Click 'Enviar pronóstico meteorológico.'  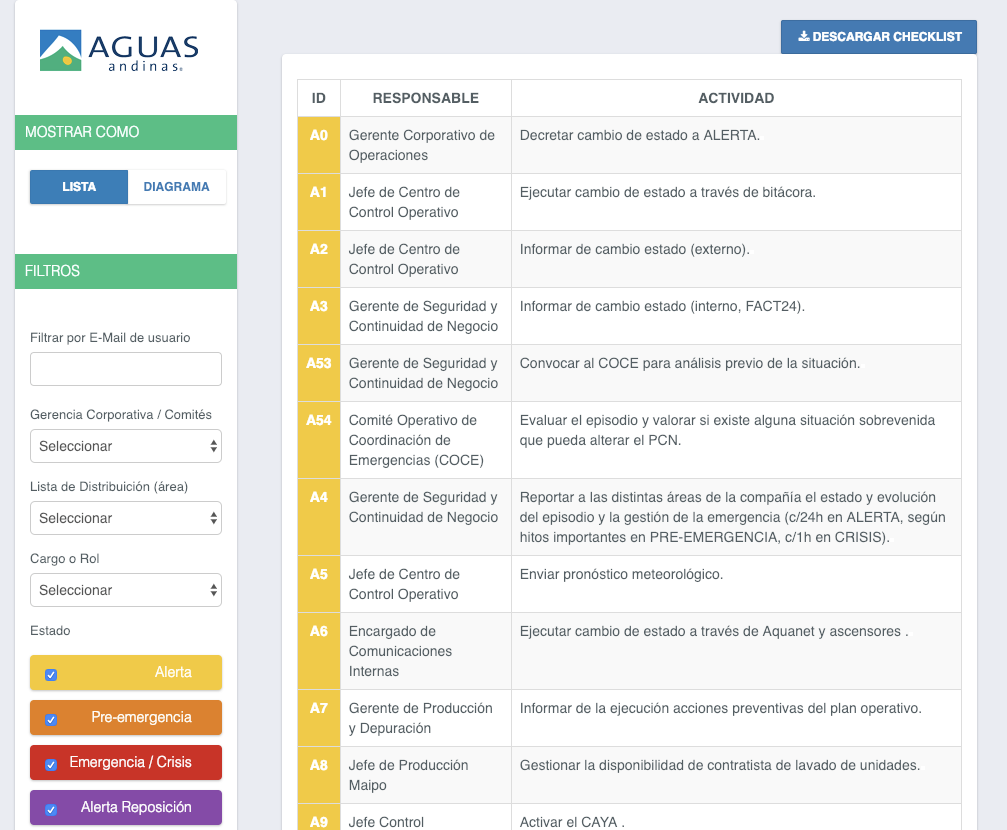tap(621, 574)
